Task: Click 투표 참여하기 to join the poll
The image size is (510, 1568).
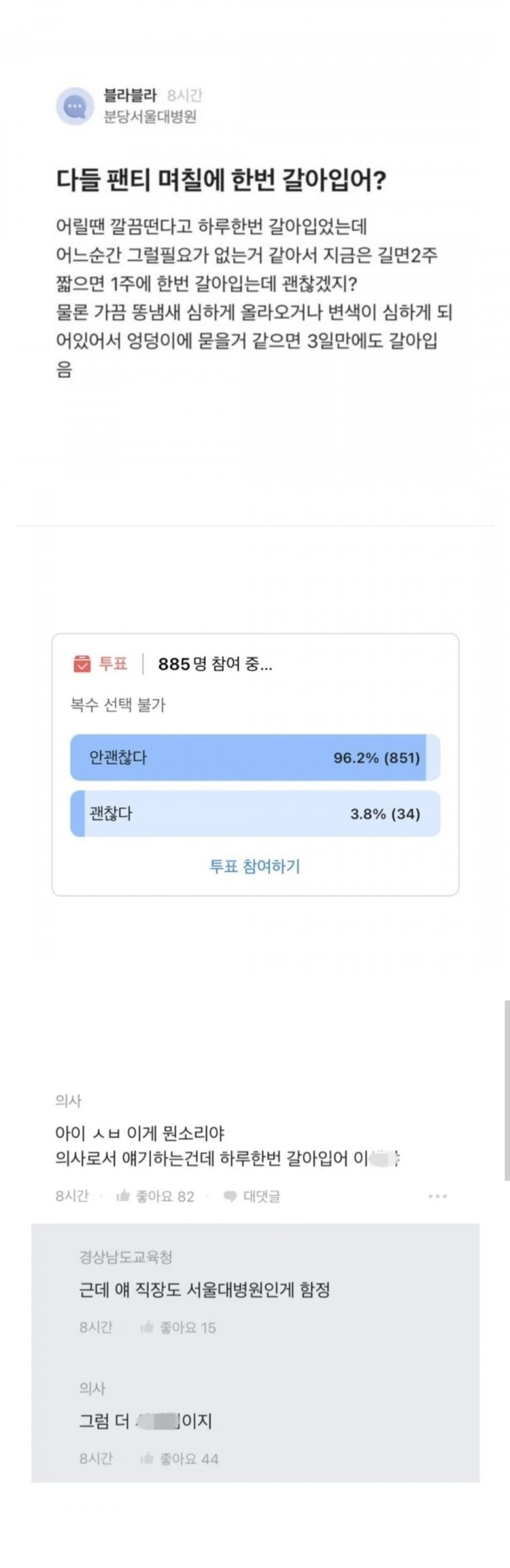Action: tap(255, 866)
